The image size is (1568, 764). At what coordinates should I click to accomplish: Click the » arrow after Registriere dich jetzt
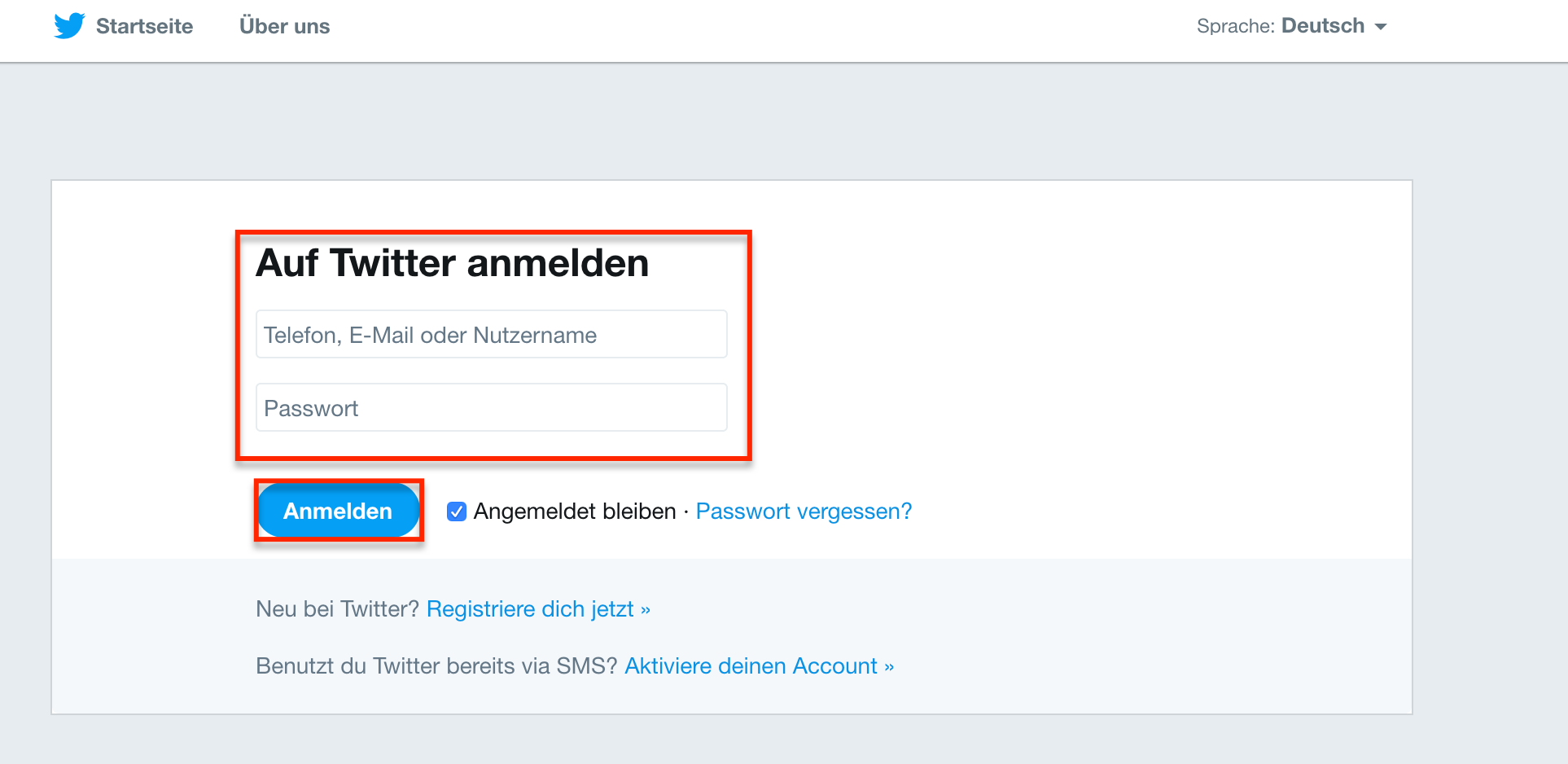(x=646, y=610)
